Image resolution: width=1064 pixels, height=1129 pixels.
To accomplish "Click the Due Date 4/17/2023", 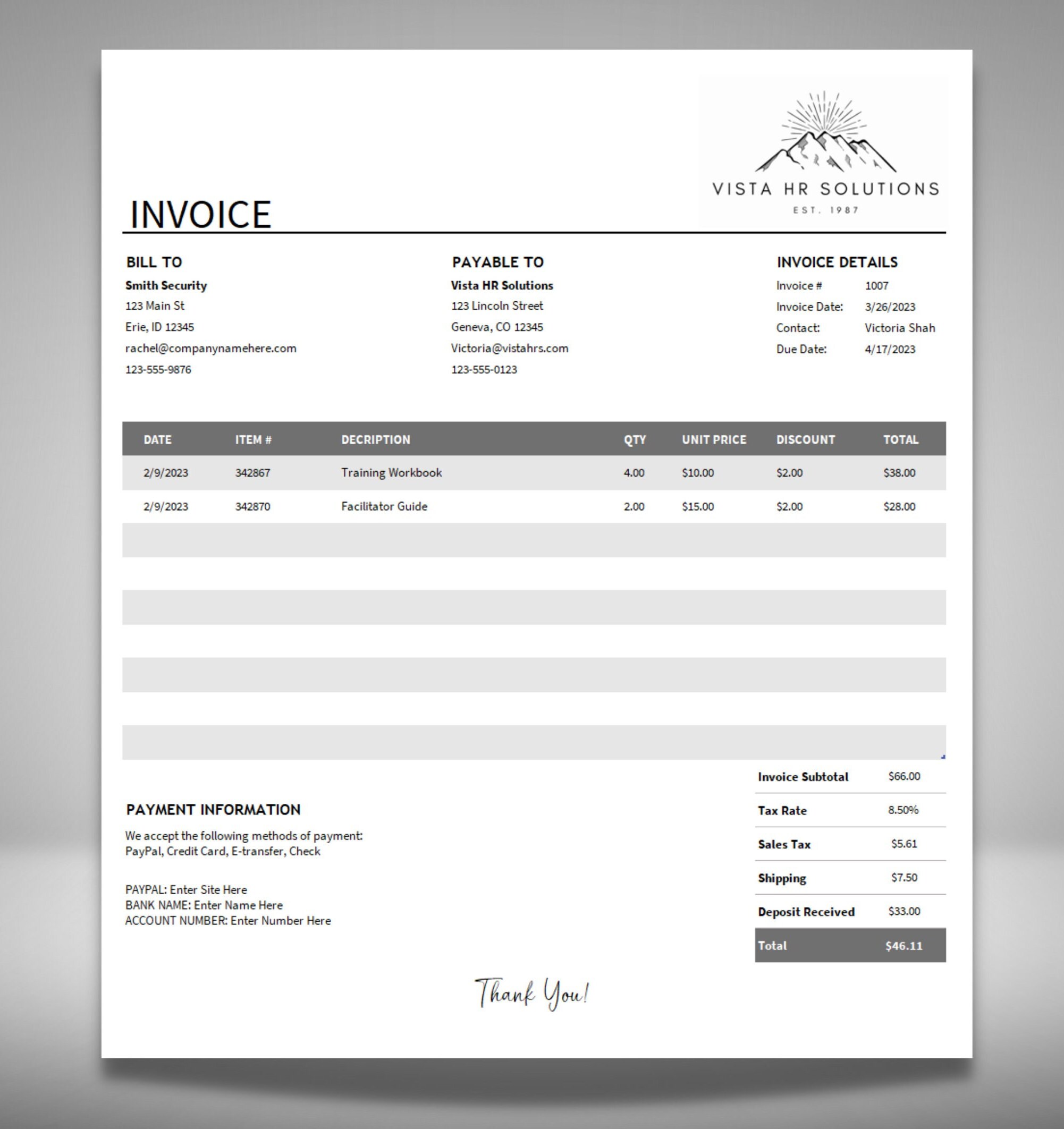I will (x=890, y=349).
